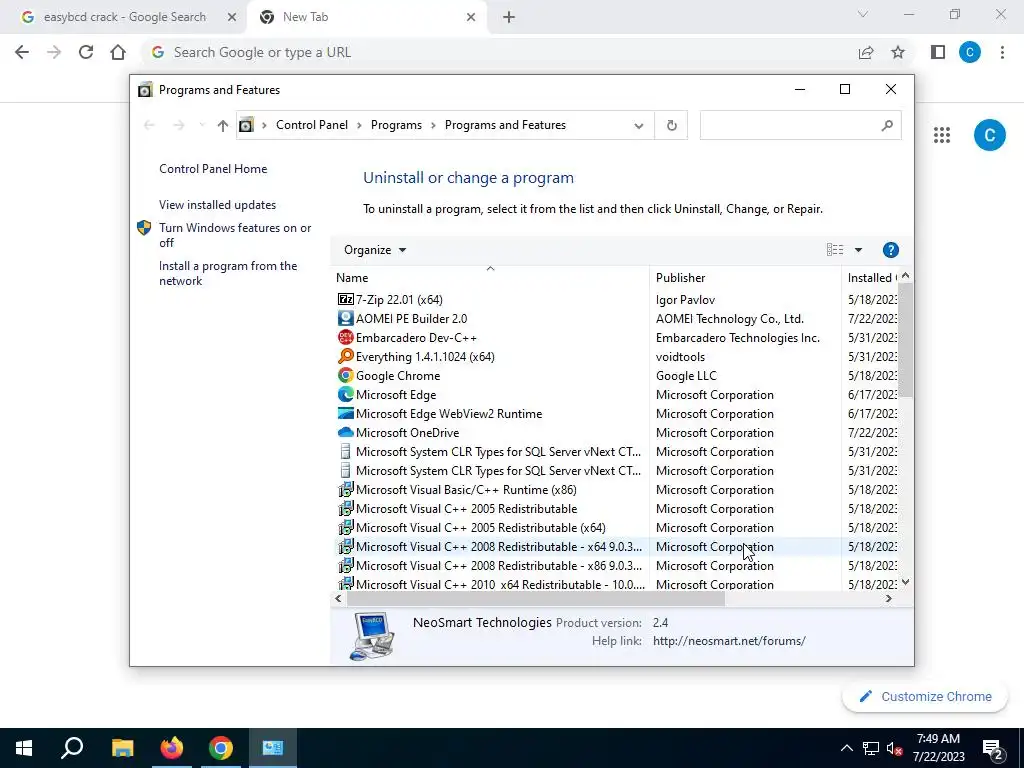This screenshot has width=1024, height=768.
Task: Click the Programs breadcrumb
Action: coord(396,125)
